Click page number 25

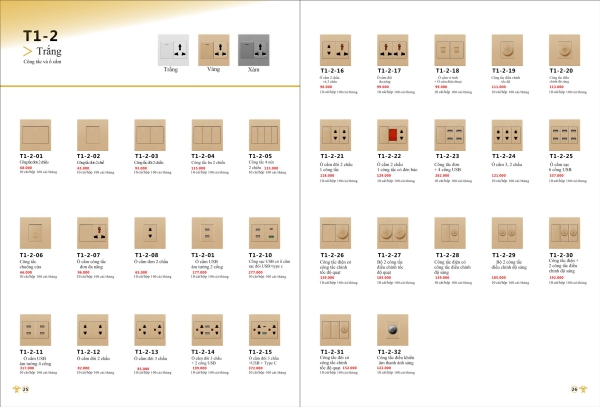click(25, 389)
